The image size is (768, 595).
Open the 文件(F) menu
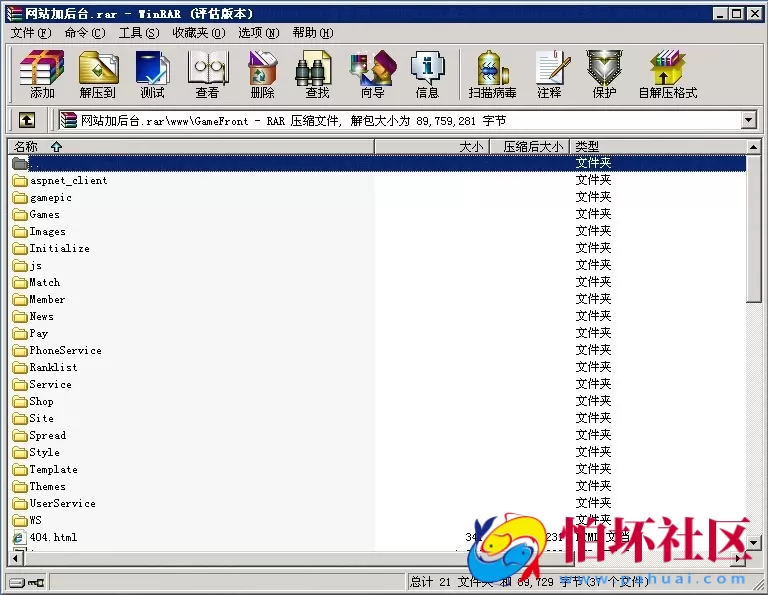pyautogui.click(x=31, y=33)
